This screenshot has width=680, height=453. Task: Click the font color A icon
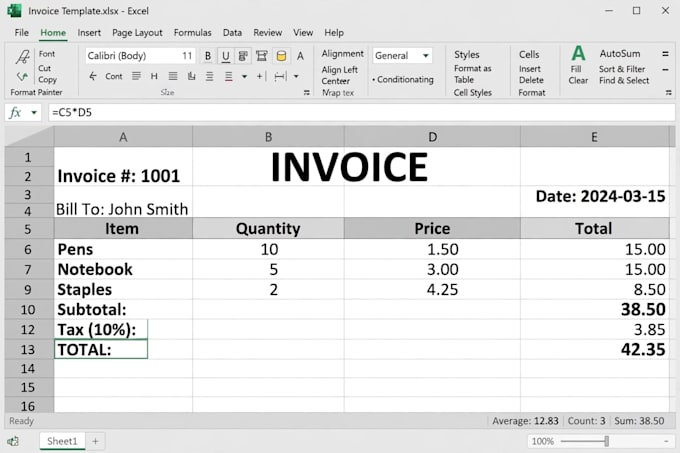[x=300, y=56]
